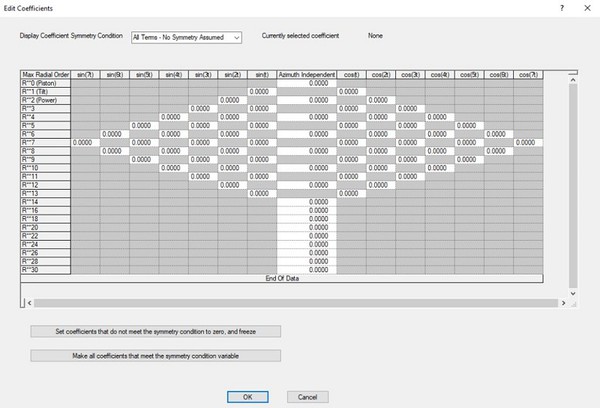Click the Max Radial Order header cell

click(x=45, y=75)
